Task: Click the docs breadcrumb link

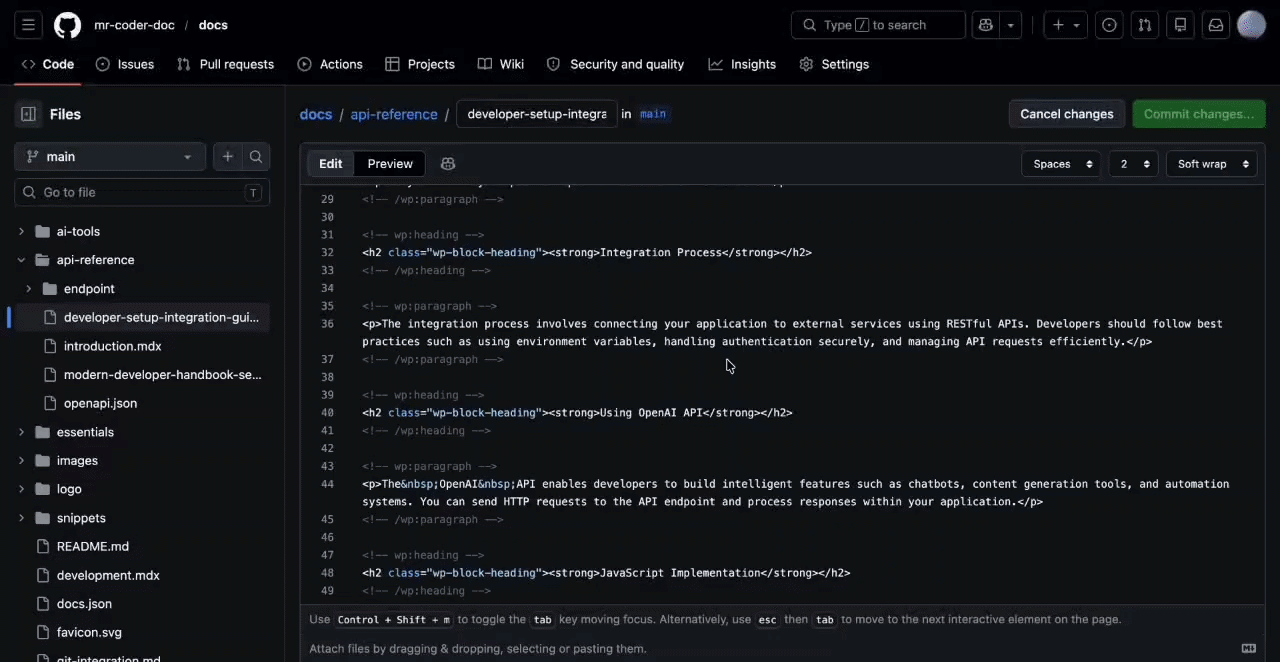Action: [316, 114]
